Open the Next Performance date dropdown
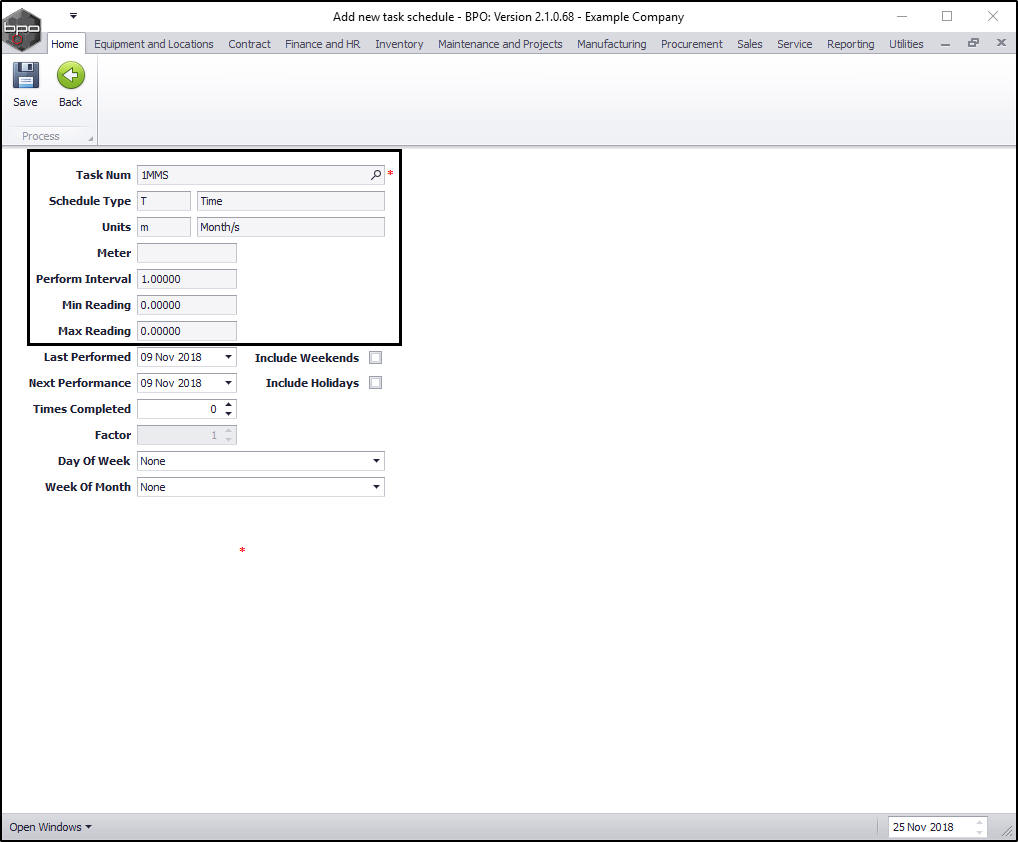 click(229, 383)
